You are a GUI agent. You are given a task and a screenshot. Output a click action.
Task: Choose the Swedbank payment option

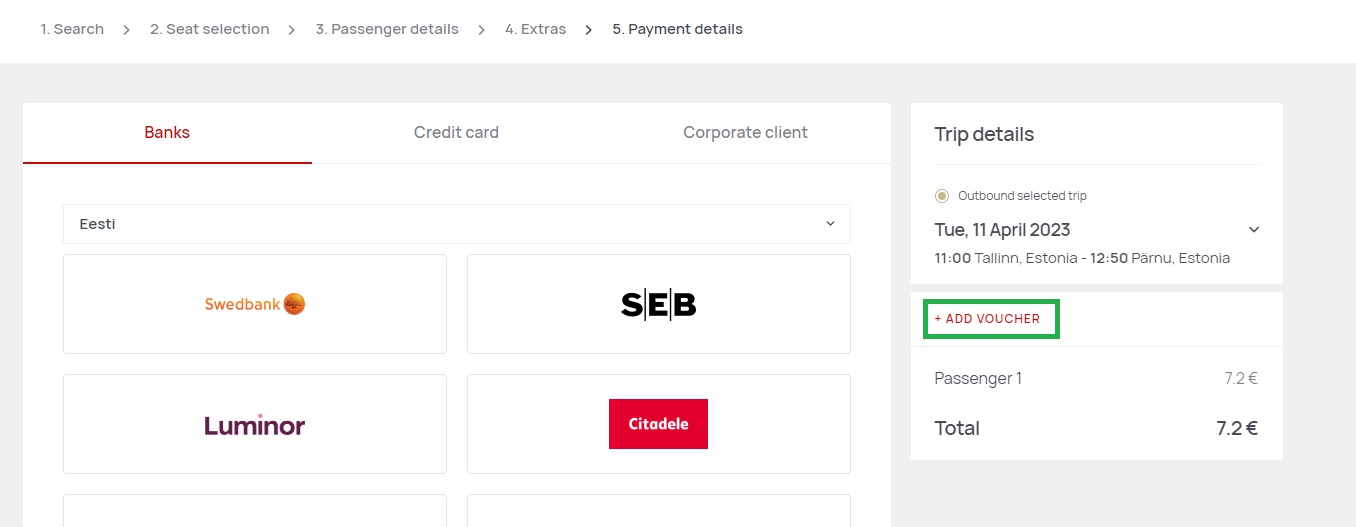click(x=255, y=304)
